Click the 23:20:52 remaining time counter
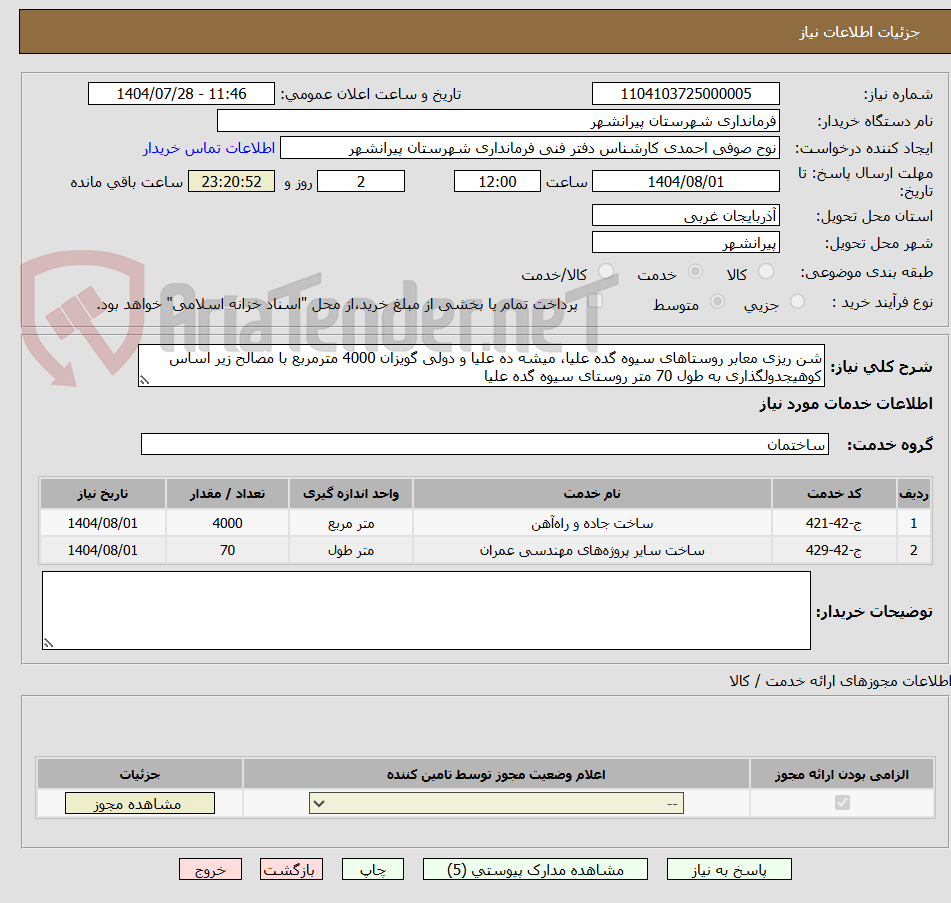This screenshot has width=951, height=903. pyautogui.click(x=230, y=181)
